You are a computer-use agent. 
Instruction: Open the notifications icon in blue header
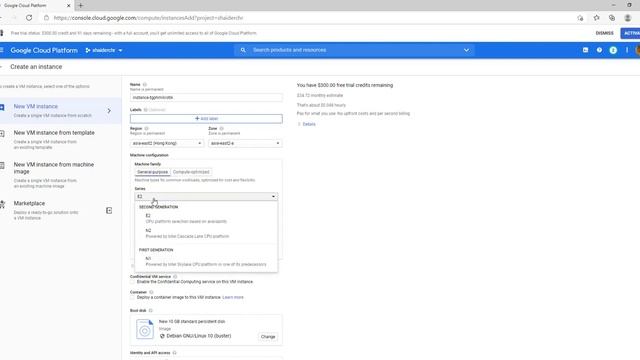pos(613,50)
